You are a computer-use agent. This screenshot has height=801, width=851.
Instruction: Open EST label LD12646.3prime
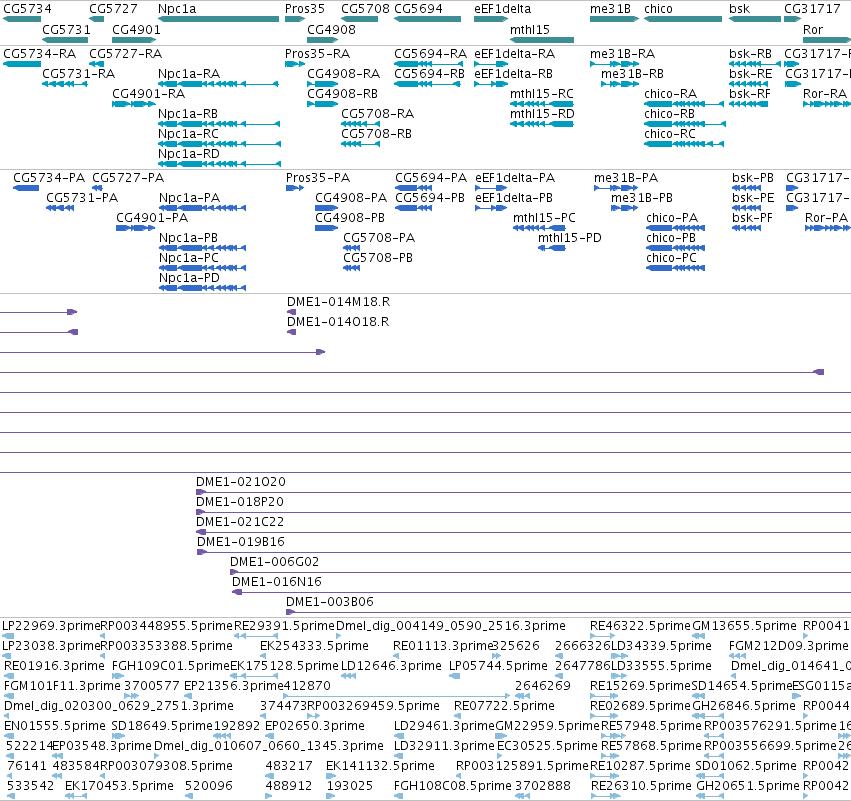click(x=391, y=666)
